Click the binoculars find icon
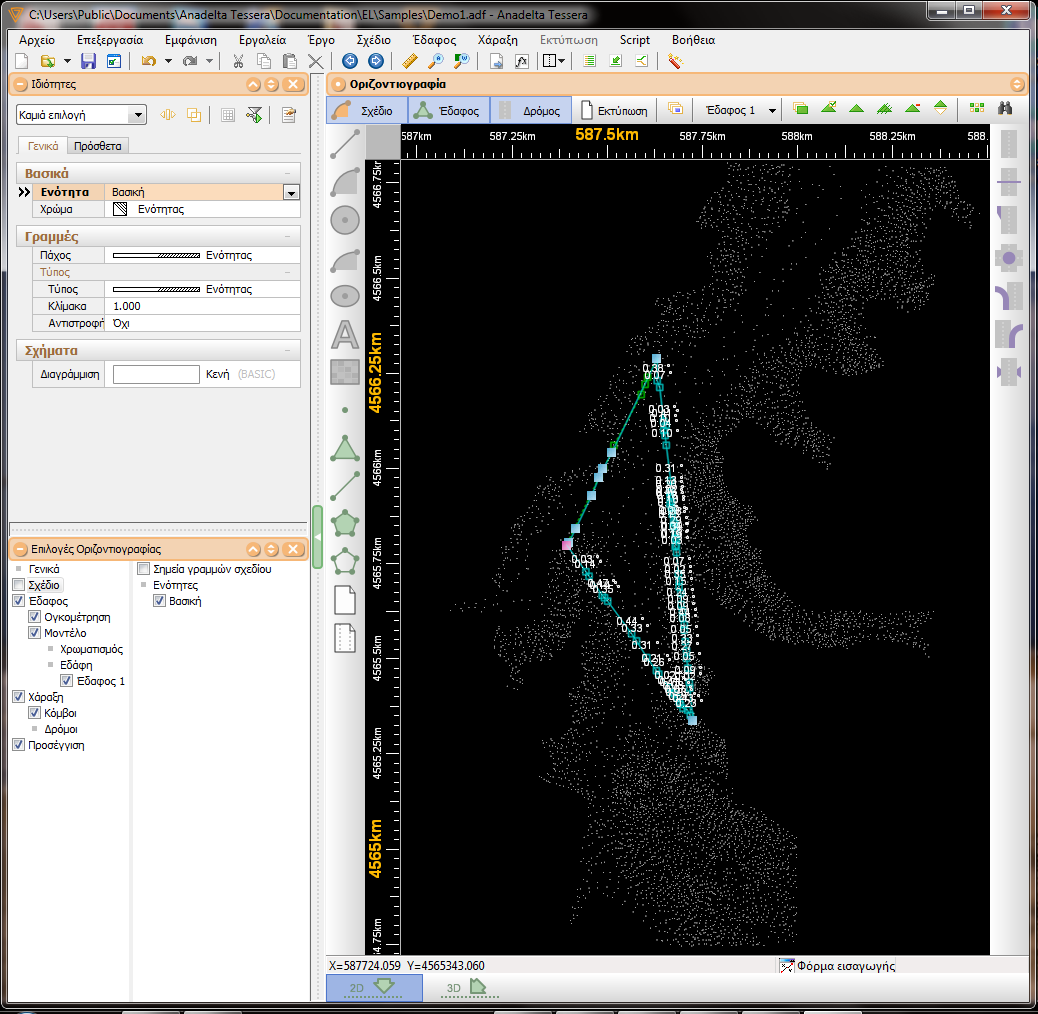This screenshot has width=1038, height=1014. pos(1005,109)
